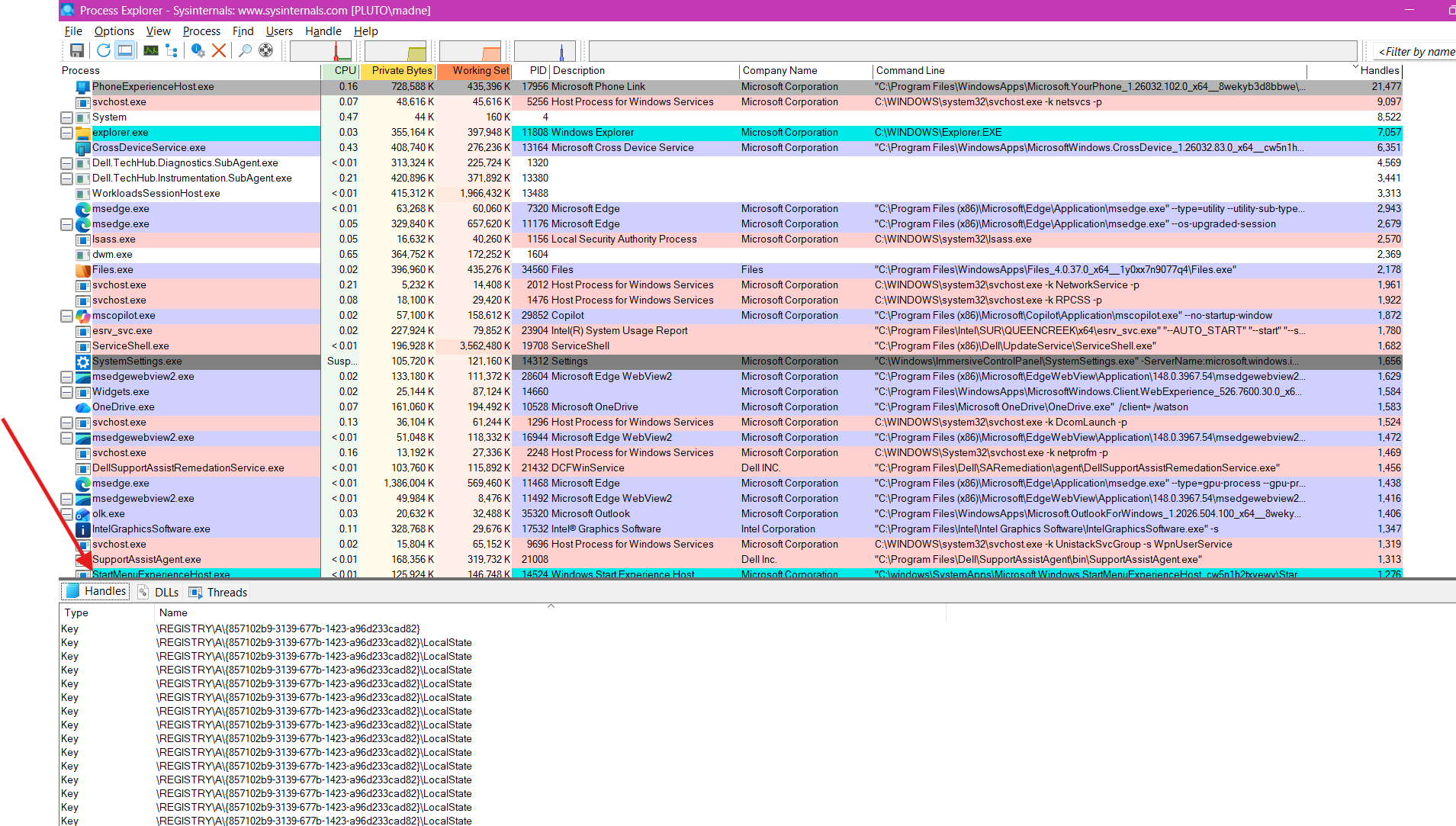The image size is (1456, 826).
Task: Collapse the mscopilot.exe tree node
Action: tap(66, 316)
